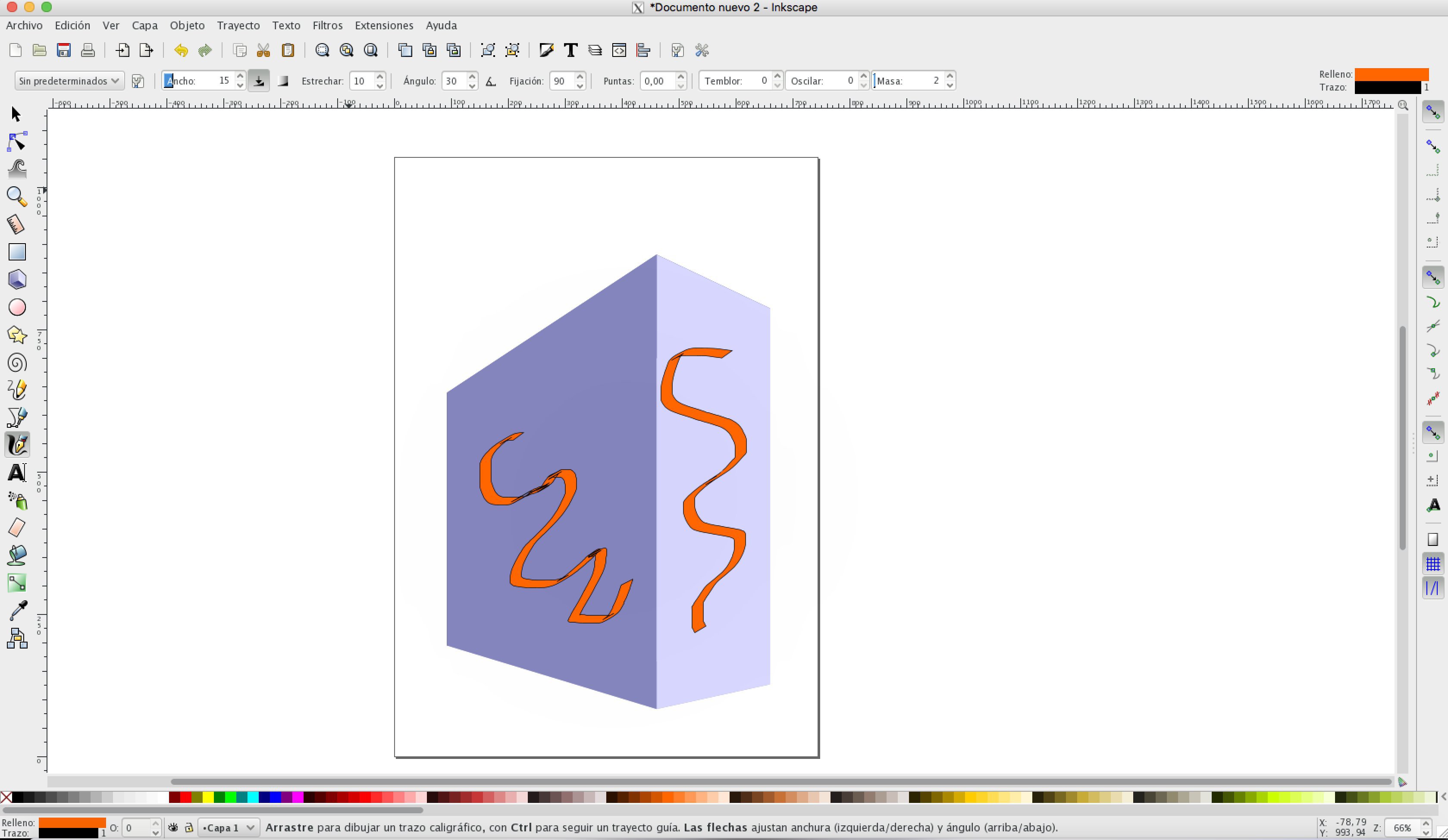Toggle tilt angle button next to Ángulo
This screenshot has height=840, width=1448.
click(491, 81)
